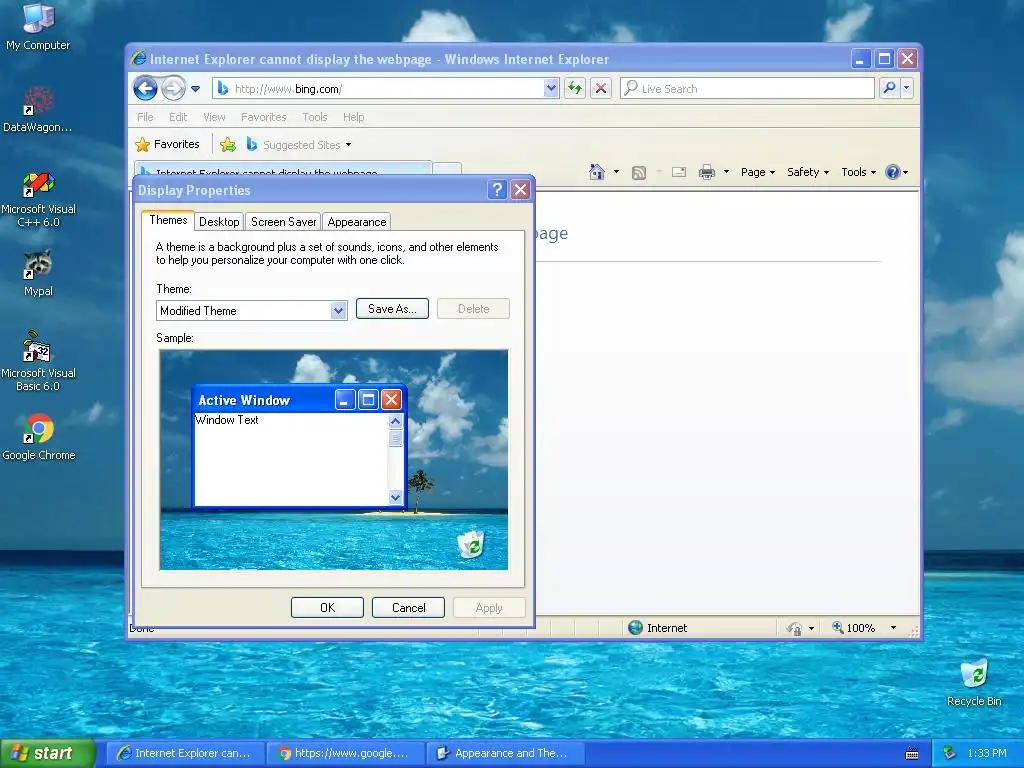1024x768 pixels.
Task: Open the Page dropdown in command bar
Action: coord(758,172)
